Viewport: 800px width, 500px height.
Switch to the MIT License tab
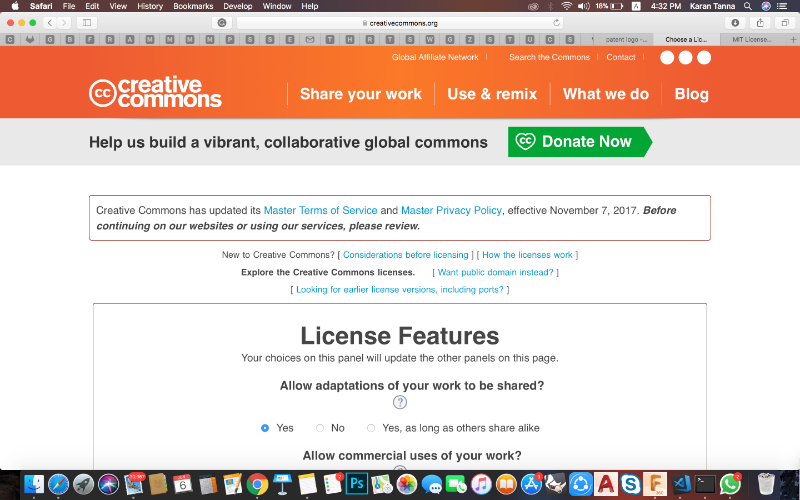point(751,39)
